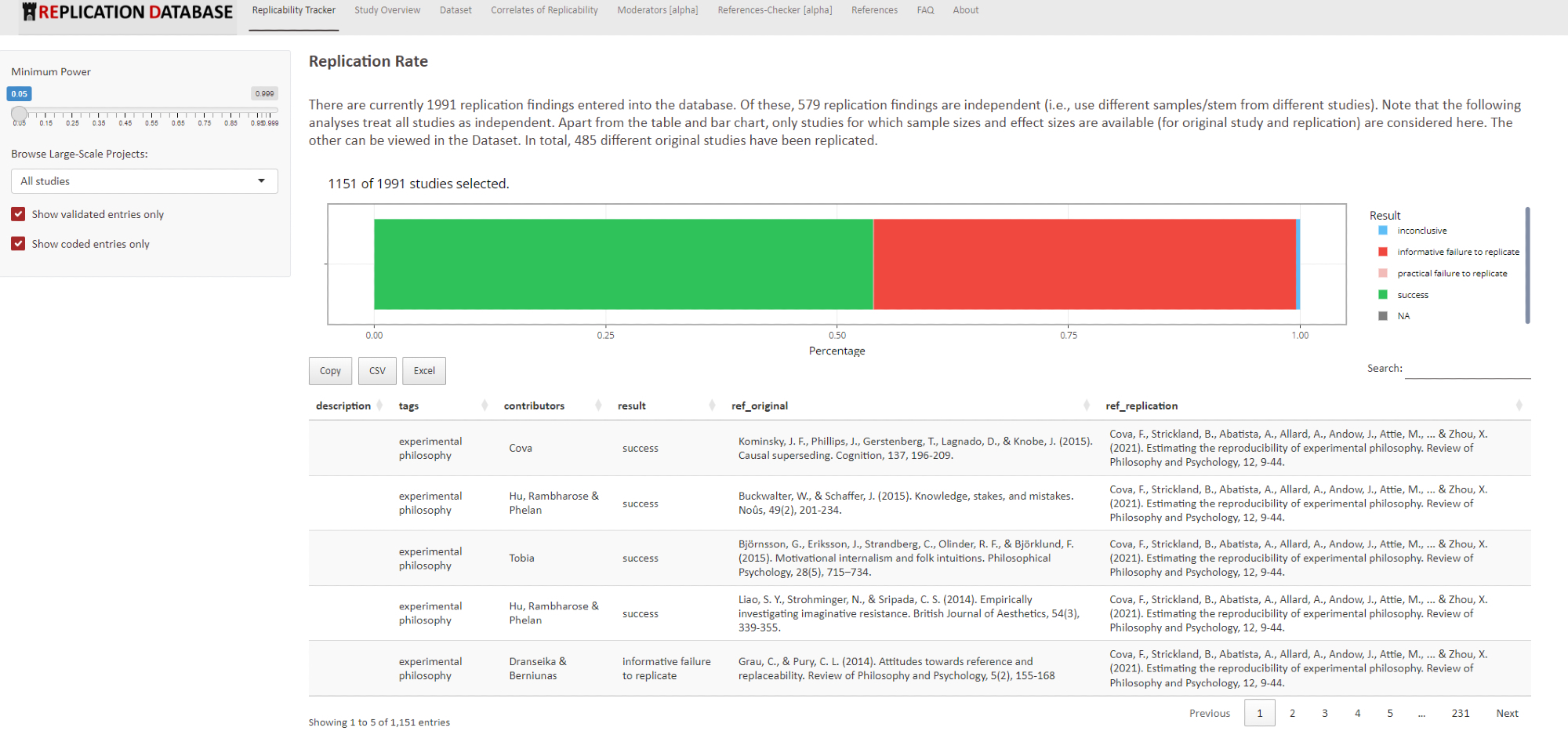Viewport: 1568px width, 742px height.
Task: Click the Minimum Power slider handle
Action: 20,114
